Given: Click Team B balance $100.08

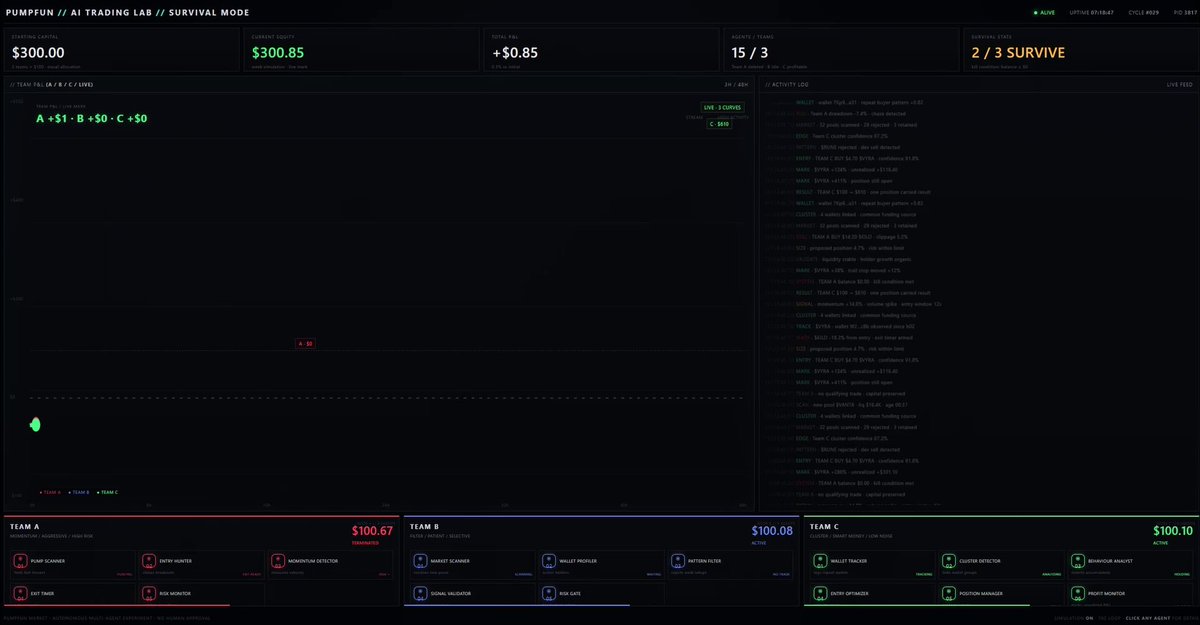Looking at the screenshot, I should pos(772,531).
